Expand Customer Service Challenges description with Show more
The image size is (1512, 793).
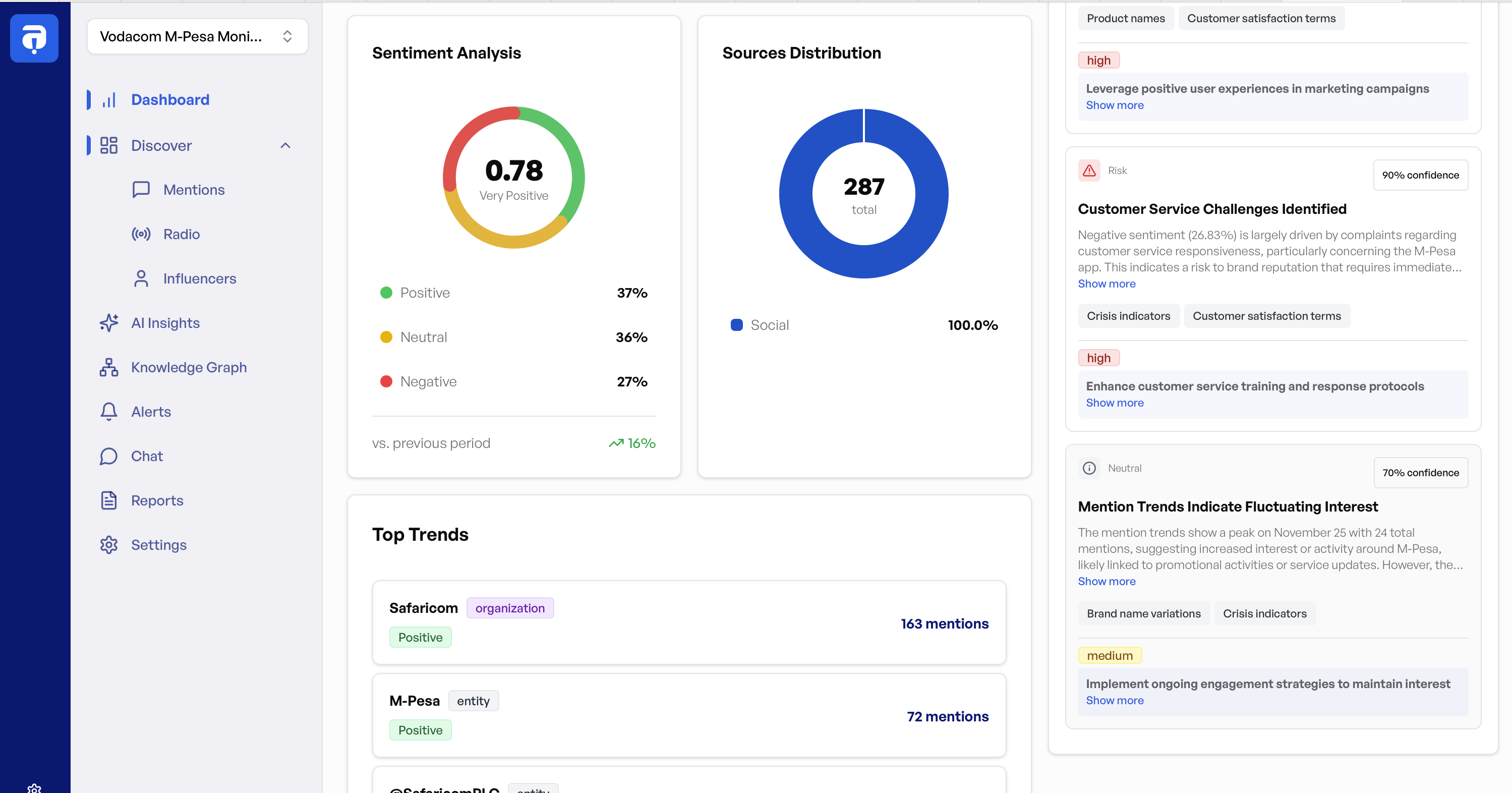[x=1107, y=284]
